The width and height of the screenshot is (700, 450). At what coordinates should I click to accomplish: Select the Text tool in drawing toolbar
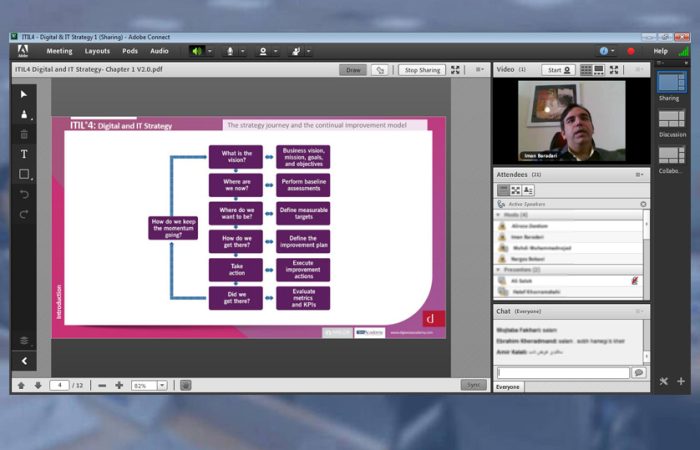[x=24, y=154]
